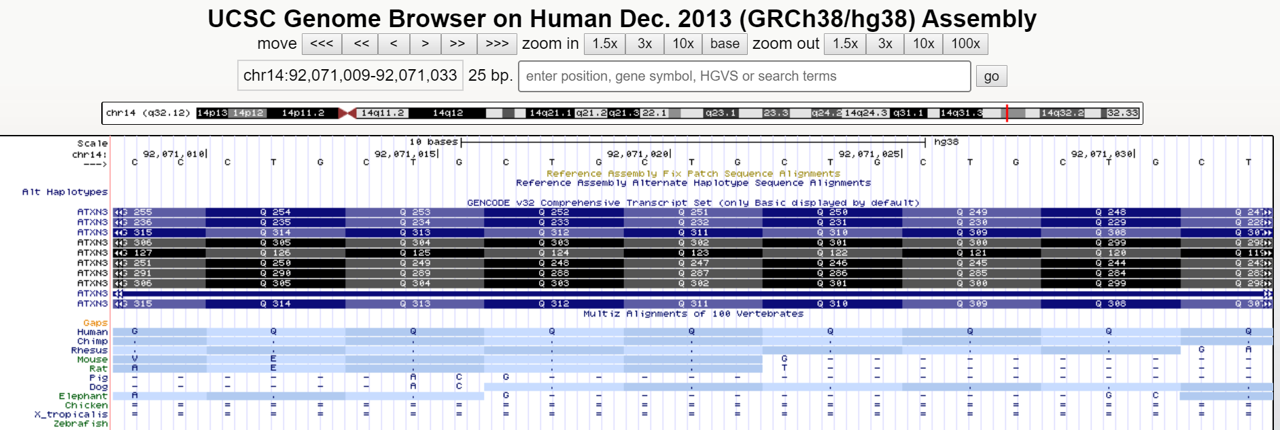Open Reference Assembly Alternate Haplotype Sequence Alignments track
Image resolution: width=1280 pixels, height=430 pixels.
tap(693, 183)
